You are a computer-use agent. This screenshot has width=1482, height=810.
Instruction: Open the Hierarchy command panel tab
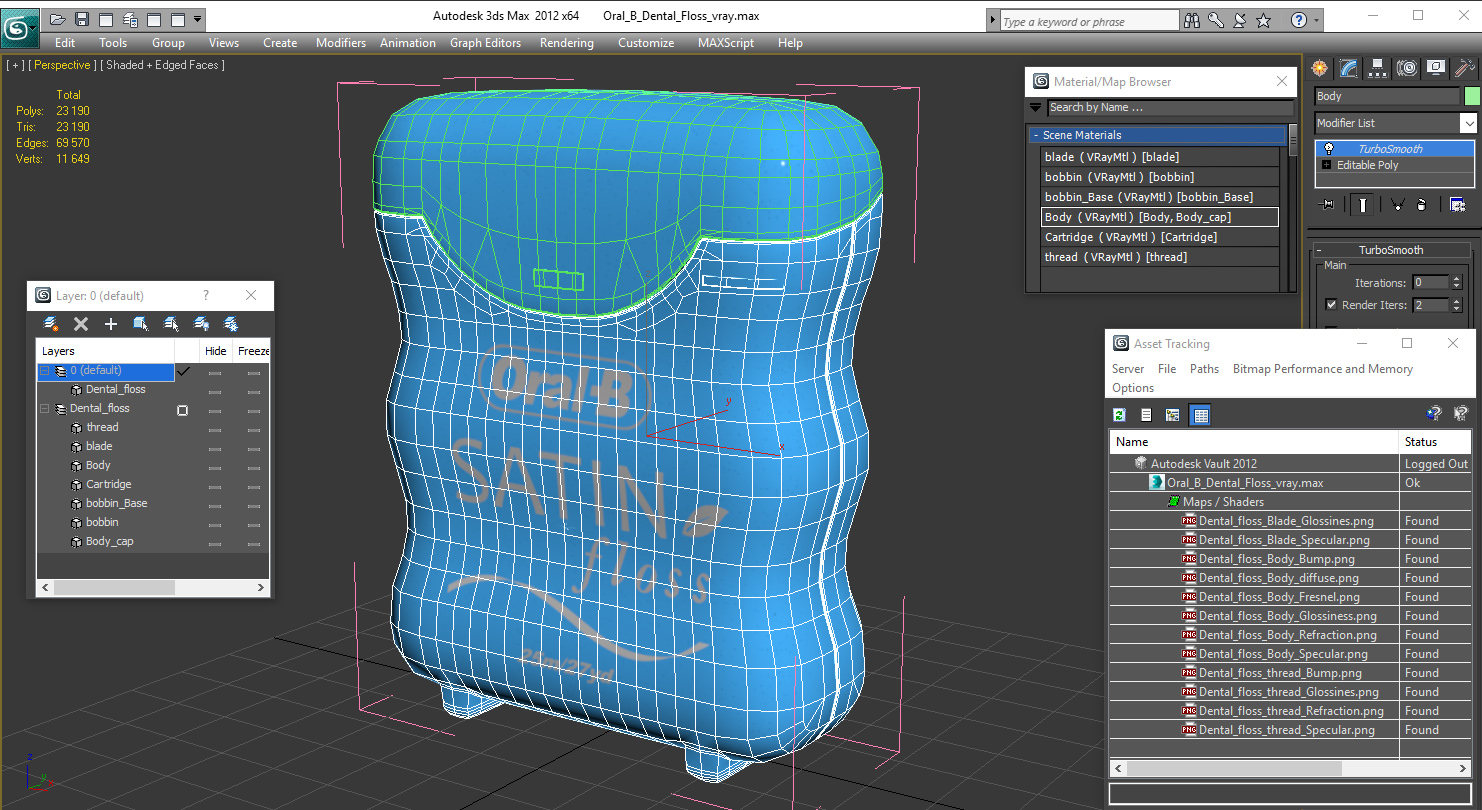(x=1378, y=68)
